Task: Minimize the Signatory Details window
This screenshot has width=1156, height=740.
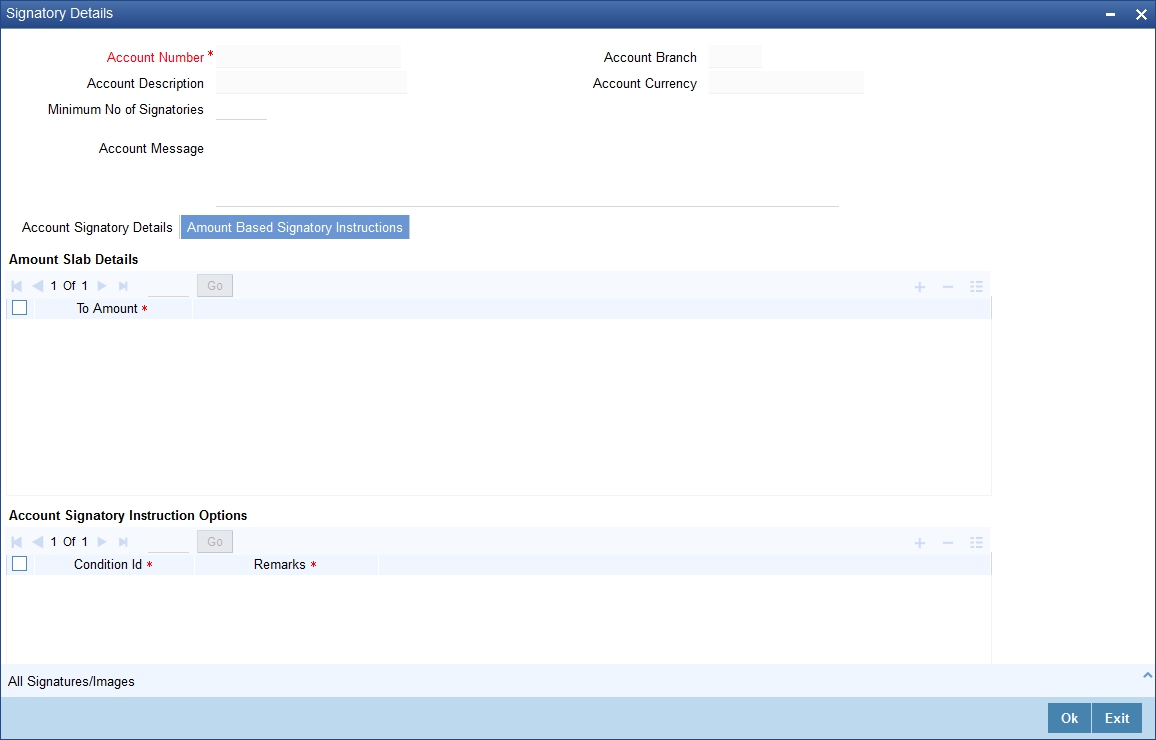Action: point(1110,14)
